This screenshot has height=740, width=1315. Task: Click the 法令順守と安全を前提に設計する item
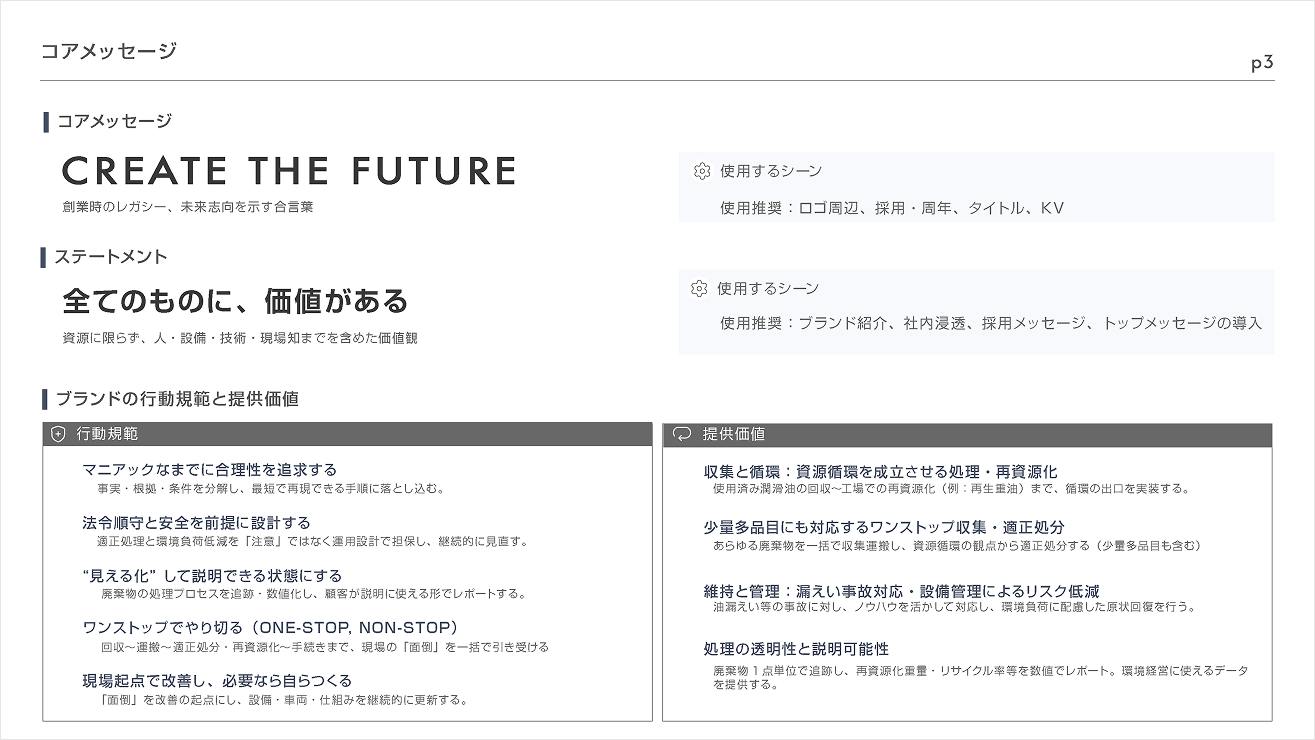[196, 522]
